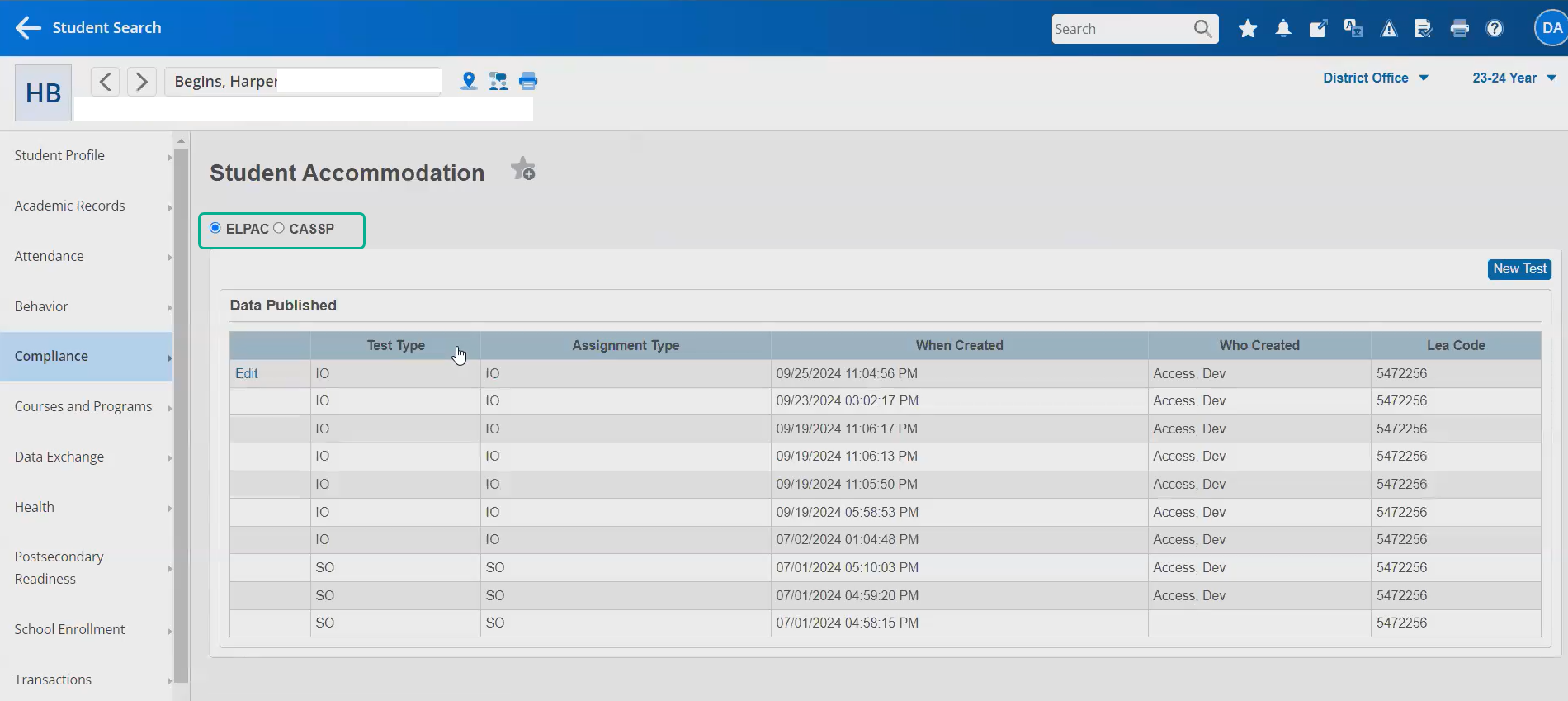1568x701 pixels.
Task: Select the ELPAC radio button
Action: coord(215,228)
